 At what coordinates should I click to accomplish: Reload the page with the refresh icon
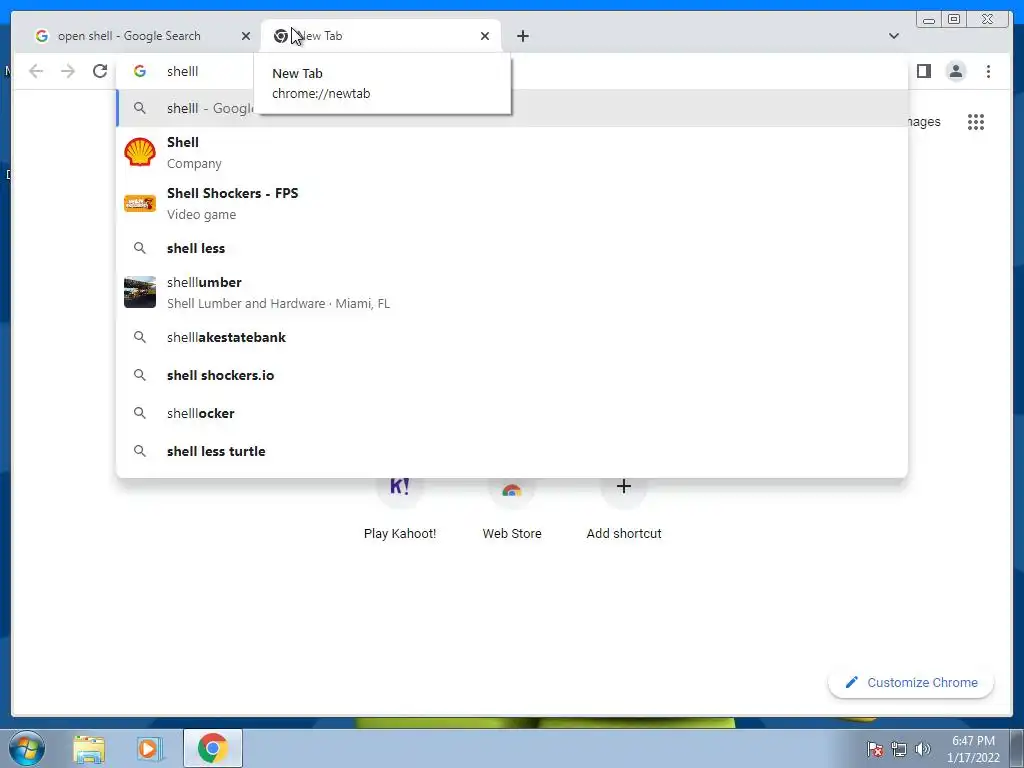(100, 71)
